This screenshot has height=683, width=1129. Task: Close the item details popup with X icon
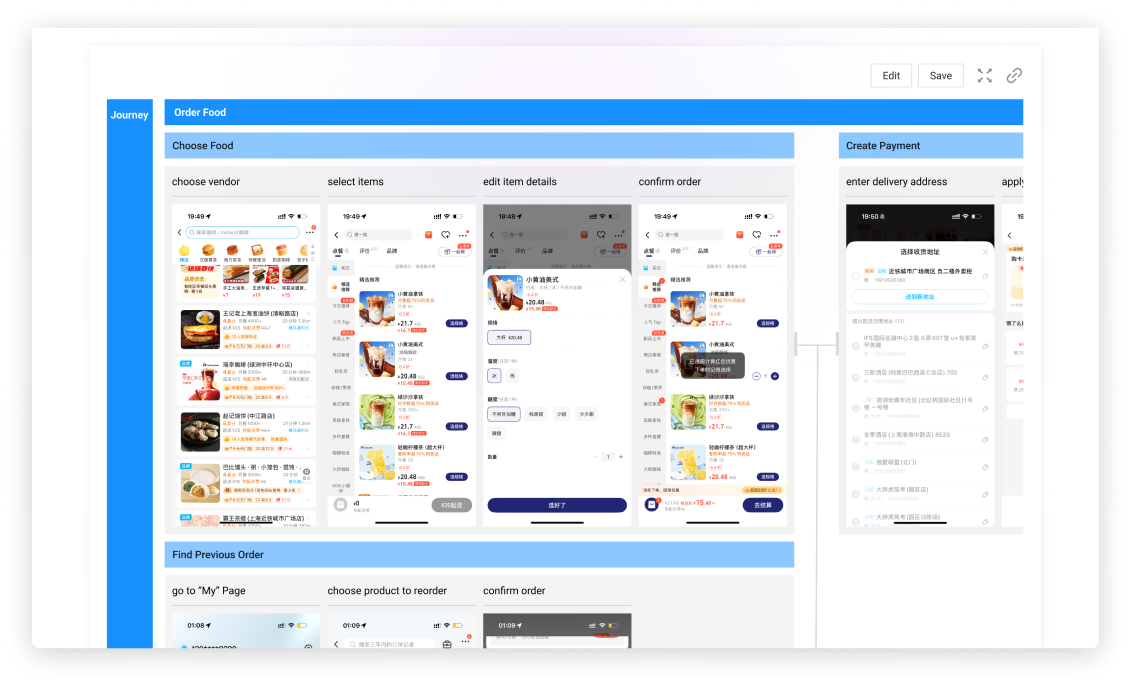(622, 279)
